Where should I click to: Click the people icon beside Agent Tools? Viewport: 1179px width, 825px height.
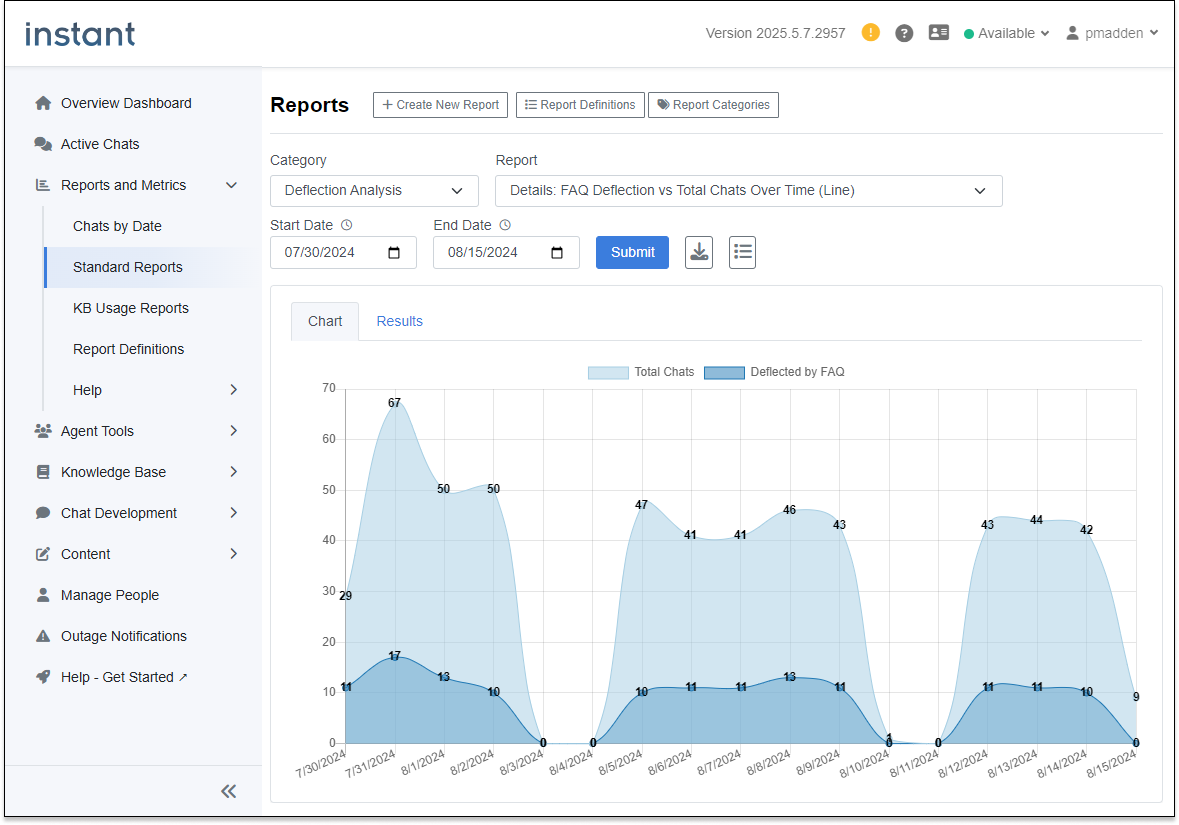pos(43,431)
